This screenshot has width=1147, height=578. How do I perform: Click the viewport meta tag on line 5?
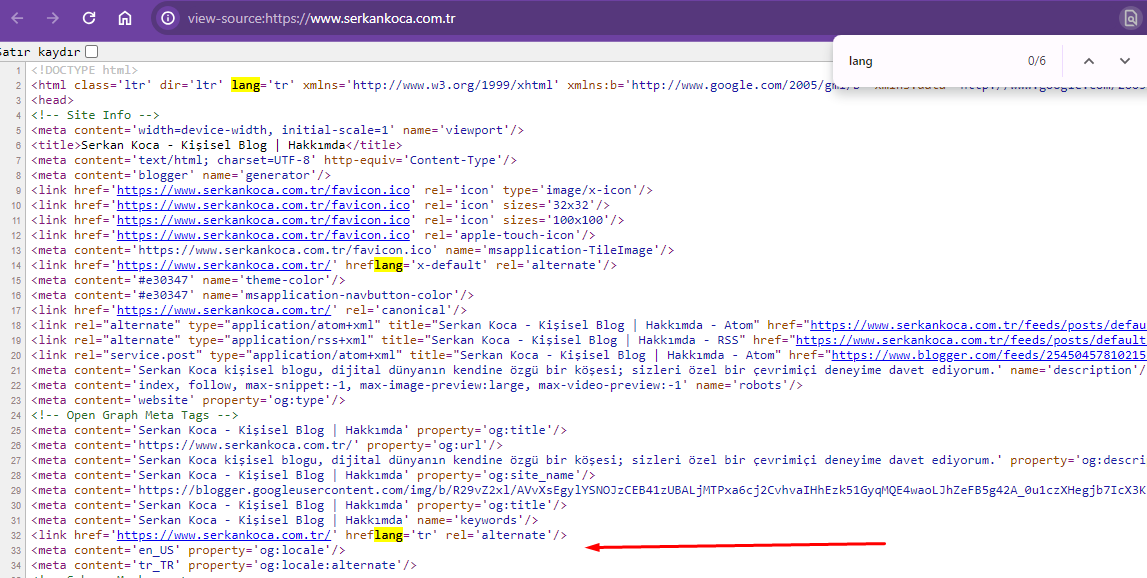(x=277, y=130)
